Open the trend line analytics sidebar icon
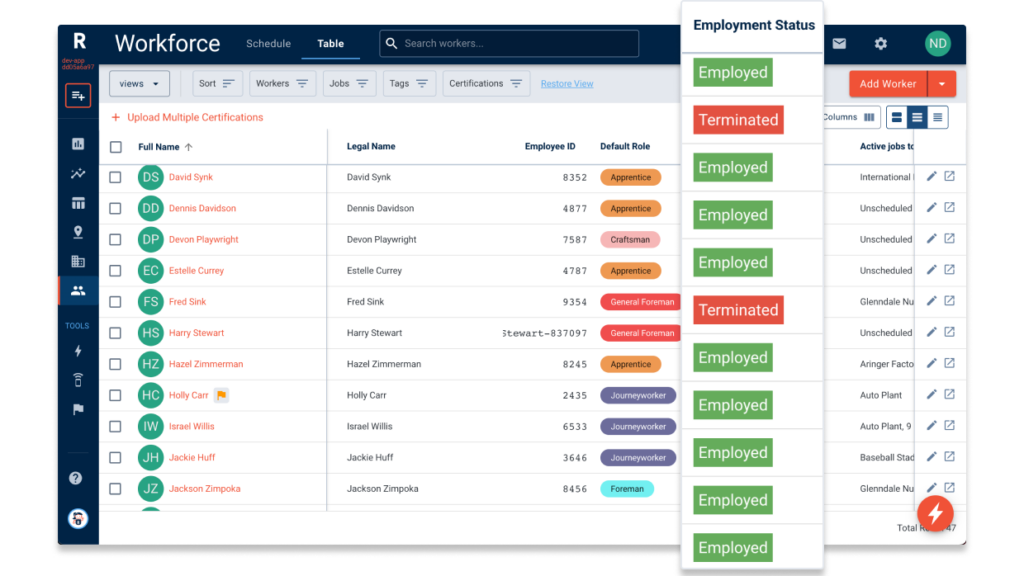 78,174
